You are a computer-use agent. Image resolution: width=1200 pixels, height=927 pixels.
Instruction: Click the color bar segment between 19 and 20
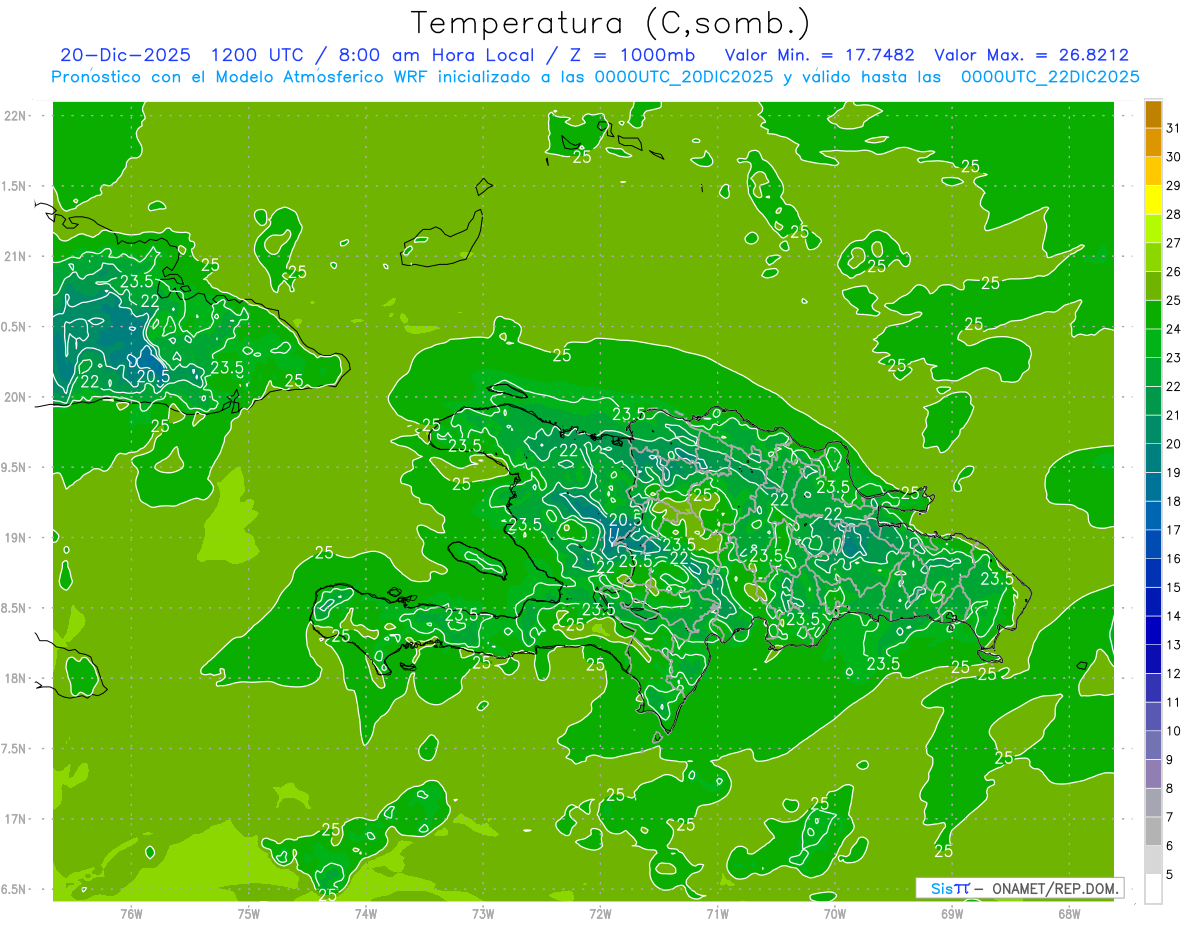coord(1153,459)
